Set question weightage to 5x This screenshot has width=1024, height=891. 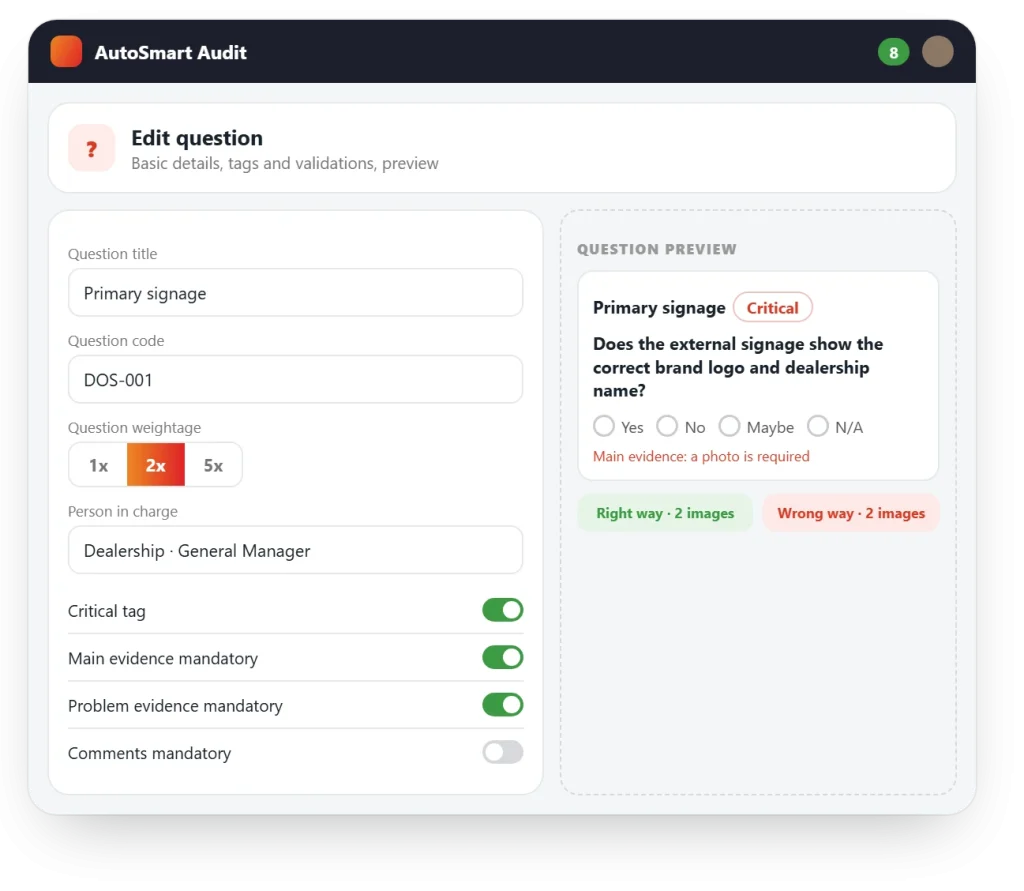tap(213, 465)
